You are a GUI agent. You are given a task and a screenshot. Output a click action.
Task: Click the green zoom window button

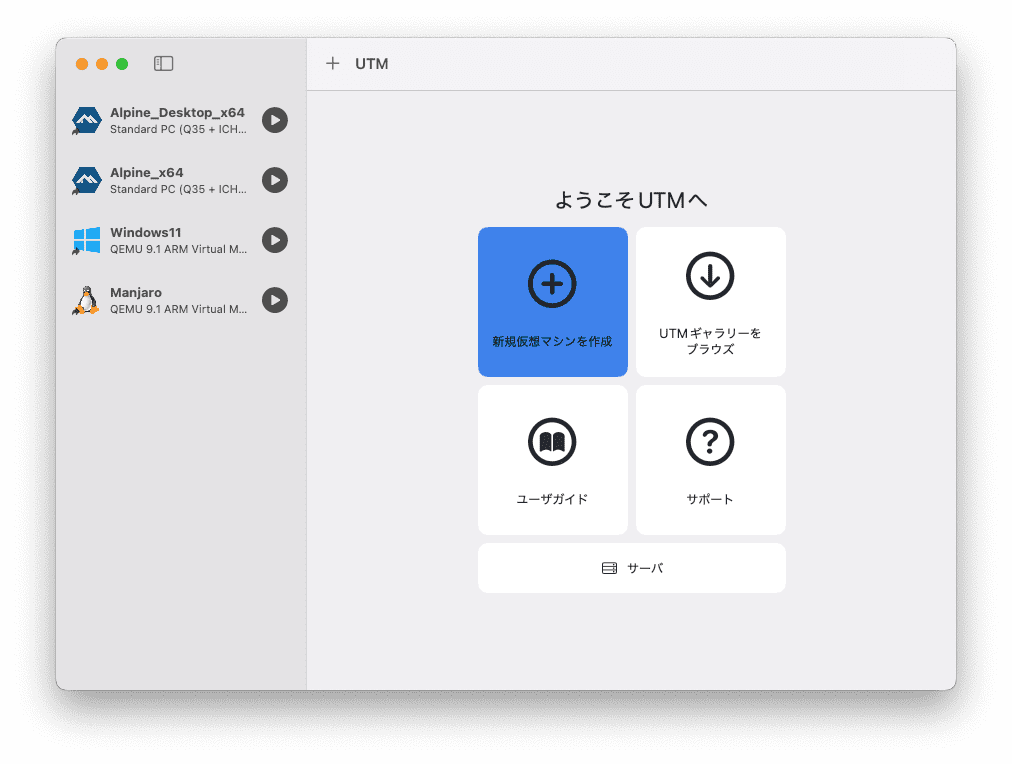tap(122, 64)
